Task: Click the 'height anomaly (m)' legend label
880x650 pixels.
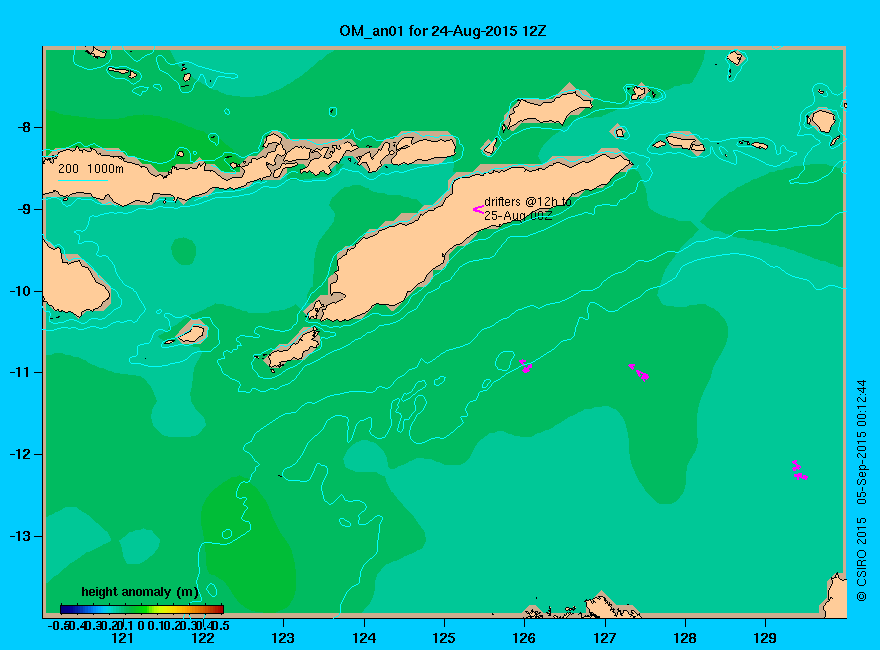Action: 140,592
